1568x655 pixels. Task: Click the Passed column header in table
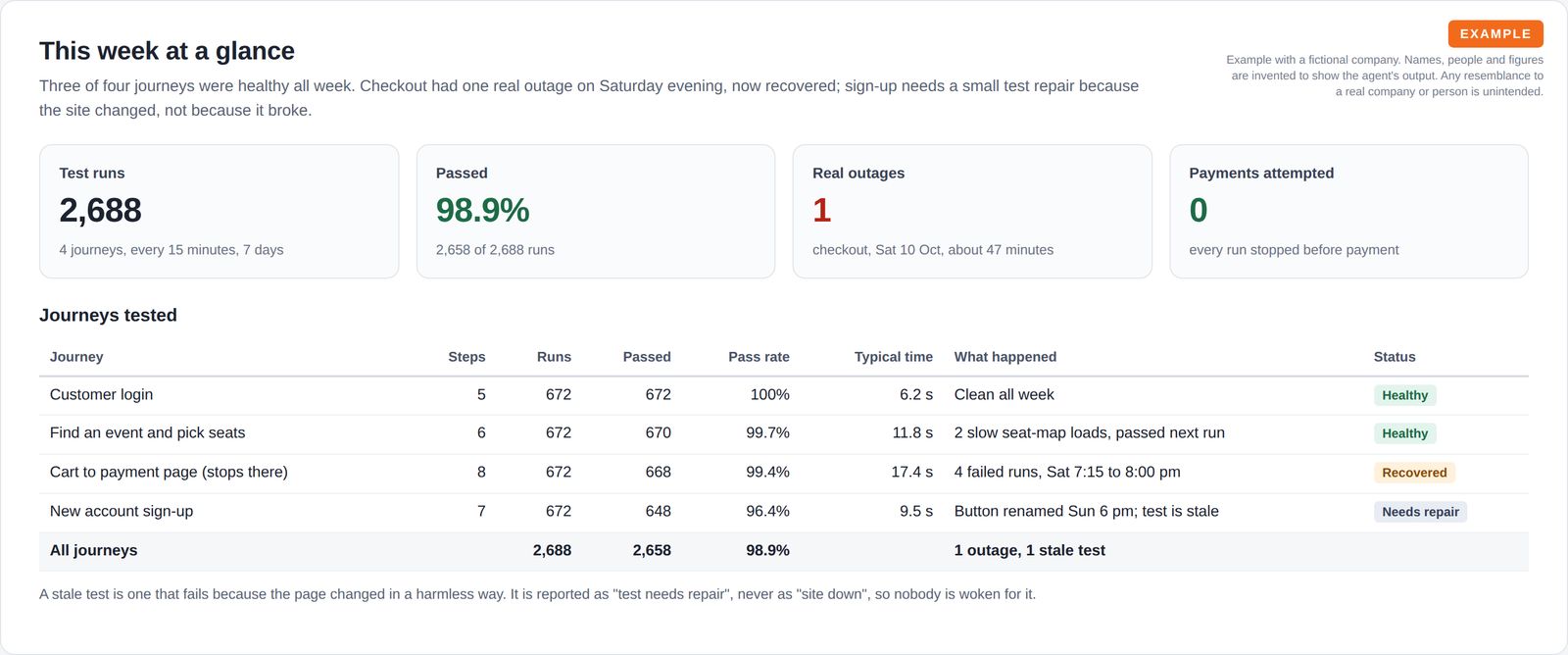pos(647,357)
